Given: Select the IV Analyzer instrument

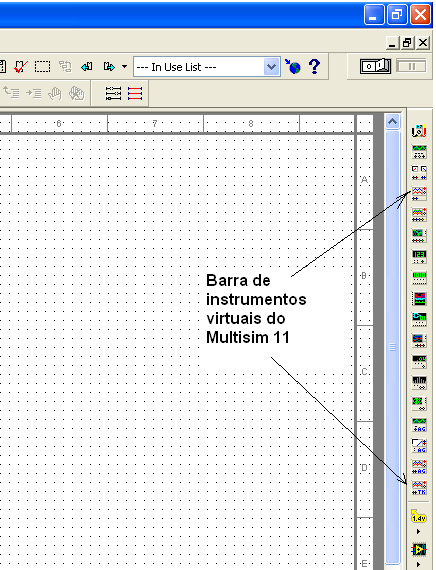Looking at the screenshot, I should tap(419, 341).
